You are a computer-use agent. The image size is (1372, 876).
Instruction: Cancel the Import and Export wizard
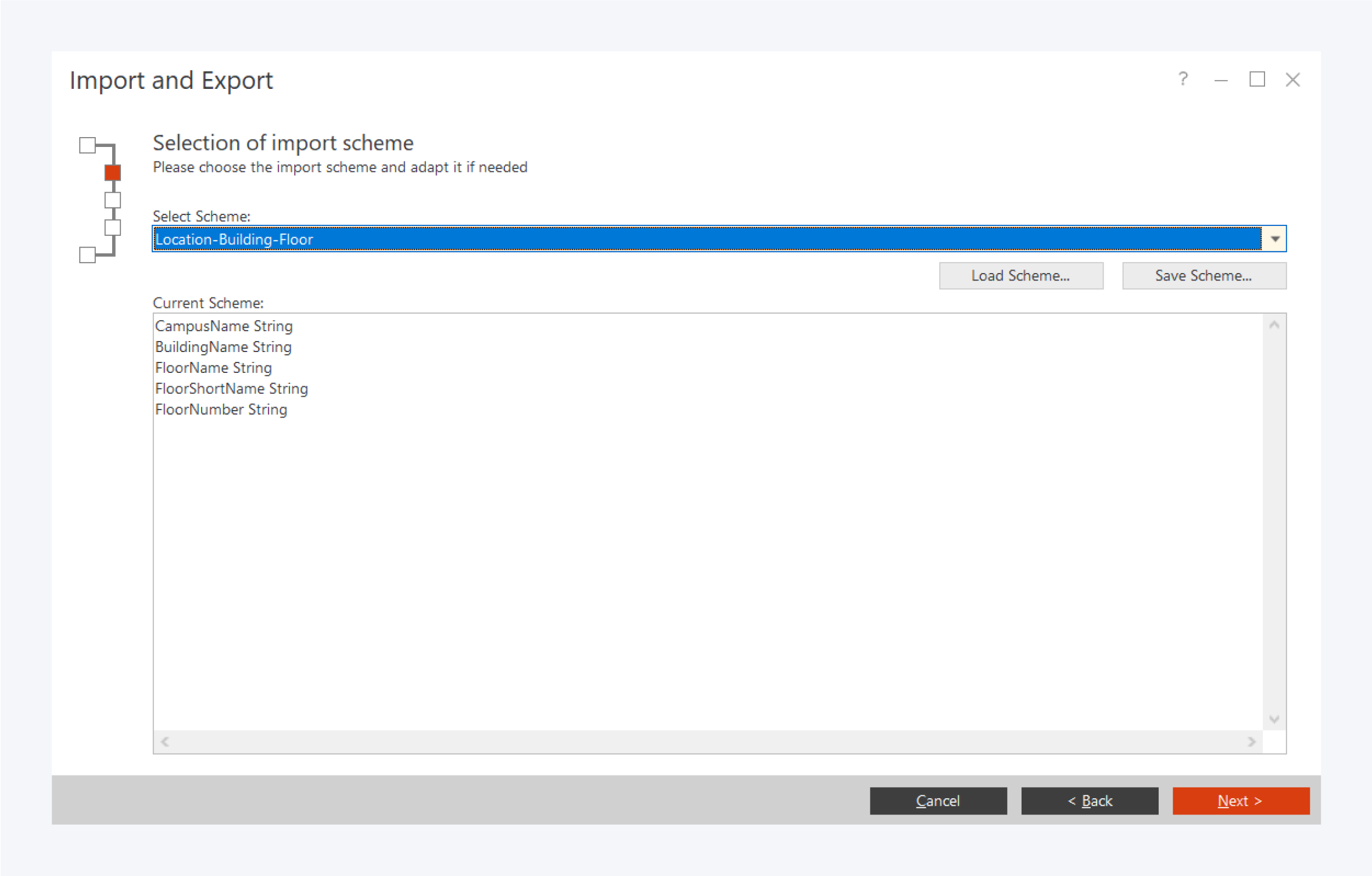tap(938, 800)
